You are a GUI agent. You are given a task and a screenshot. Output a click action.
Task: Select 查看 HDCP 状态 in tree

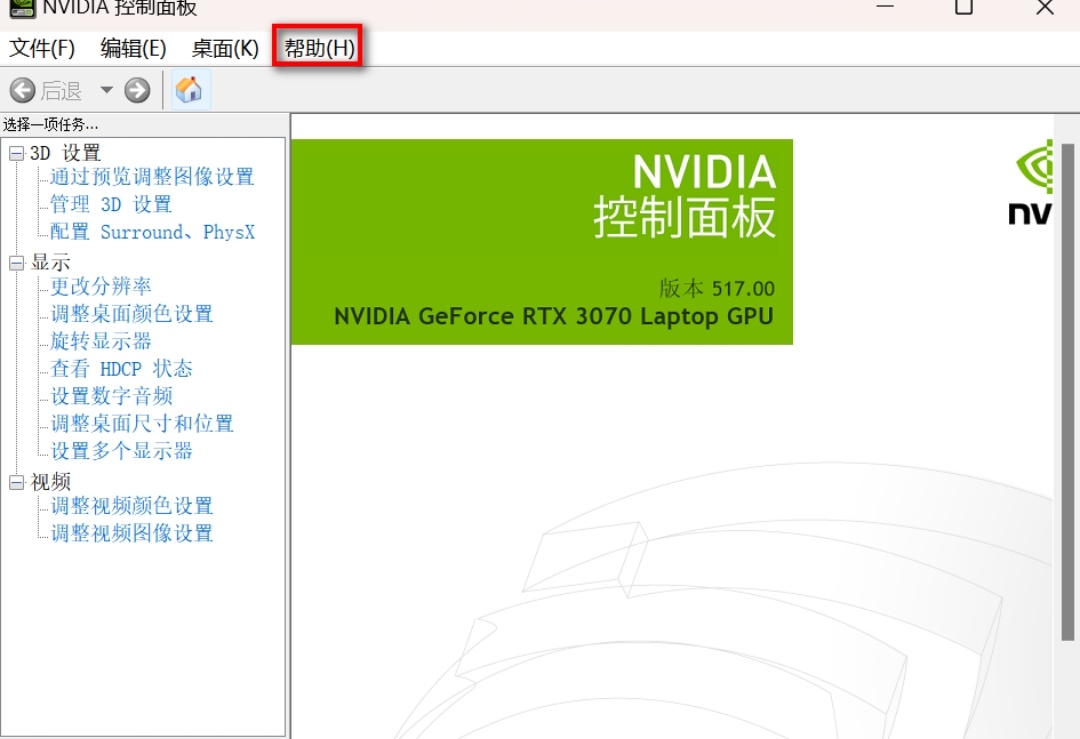point(121,368)
